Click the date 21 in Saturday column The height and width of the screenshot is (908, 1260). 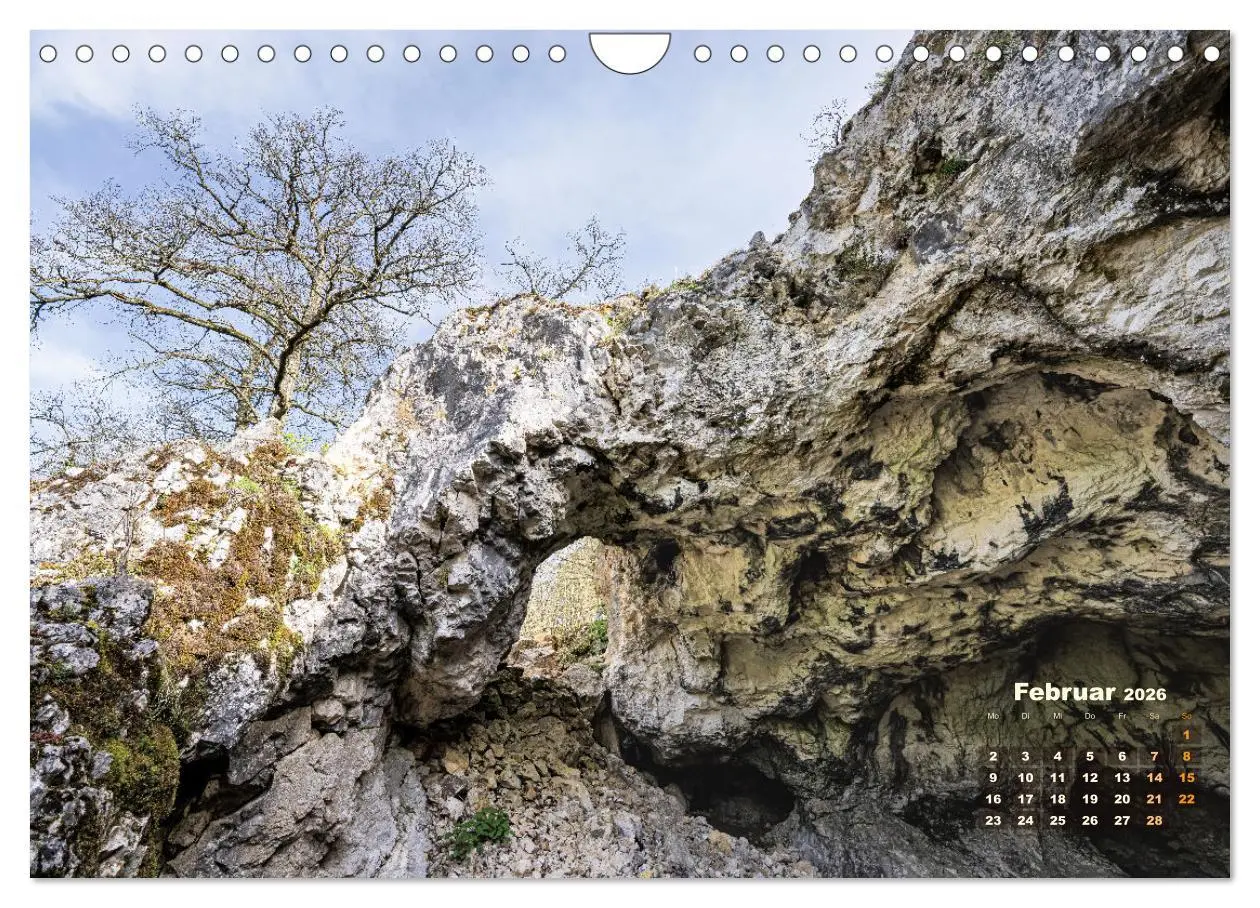pos(1154,799)
